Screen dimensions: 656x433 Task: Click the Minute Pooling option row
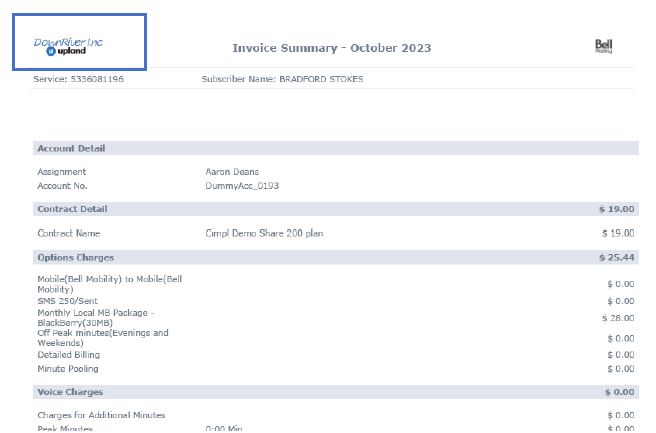pos(66,369)
